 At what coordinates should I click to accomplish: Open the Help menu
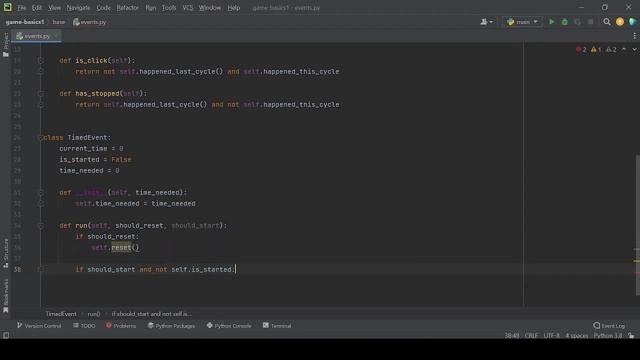pyautogui.click(x=233, y=8)
